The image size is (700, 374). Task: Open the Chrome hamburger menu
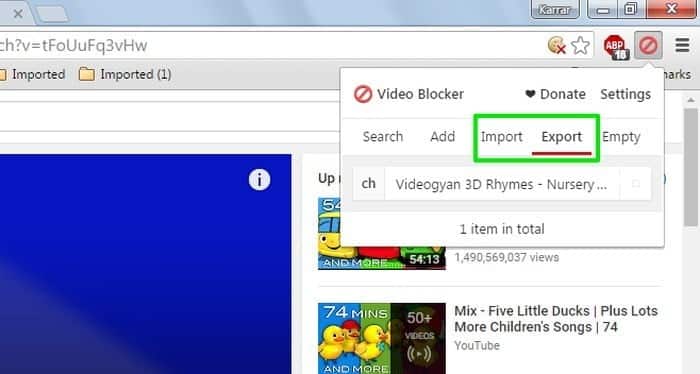(x=683, y=45)
